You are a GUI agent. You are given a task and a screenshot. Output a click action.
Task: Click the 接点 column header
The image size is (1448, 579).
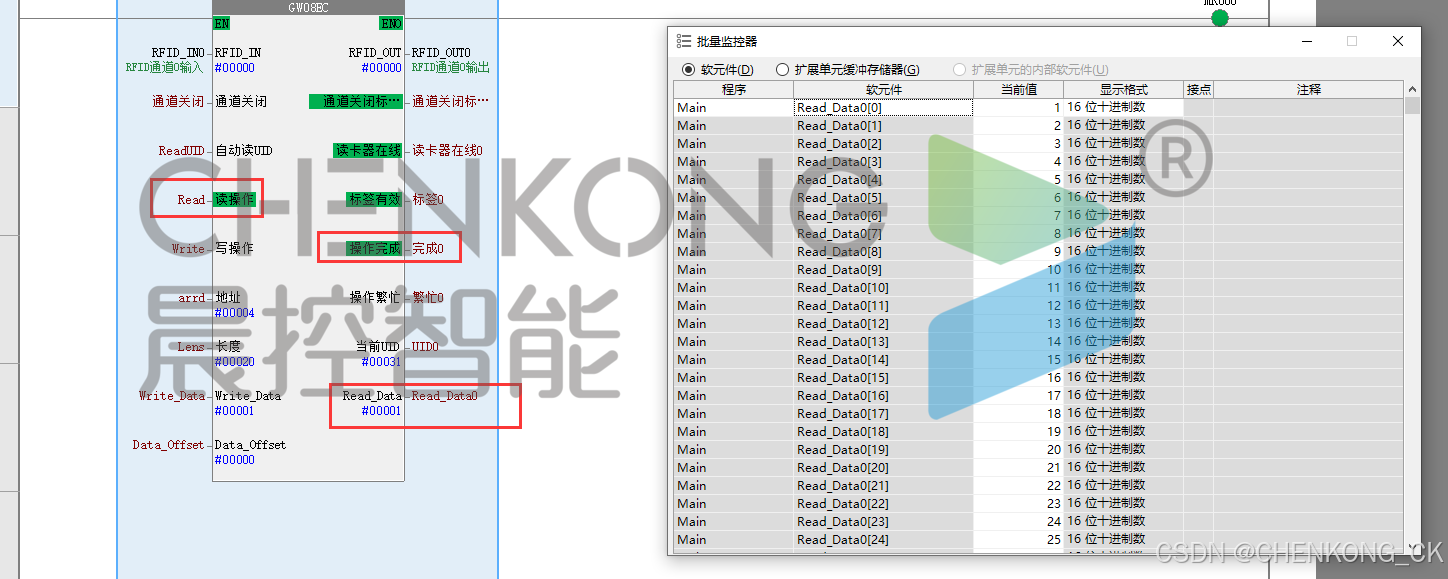(1198, 89)
